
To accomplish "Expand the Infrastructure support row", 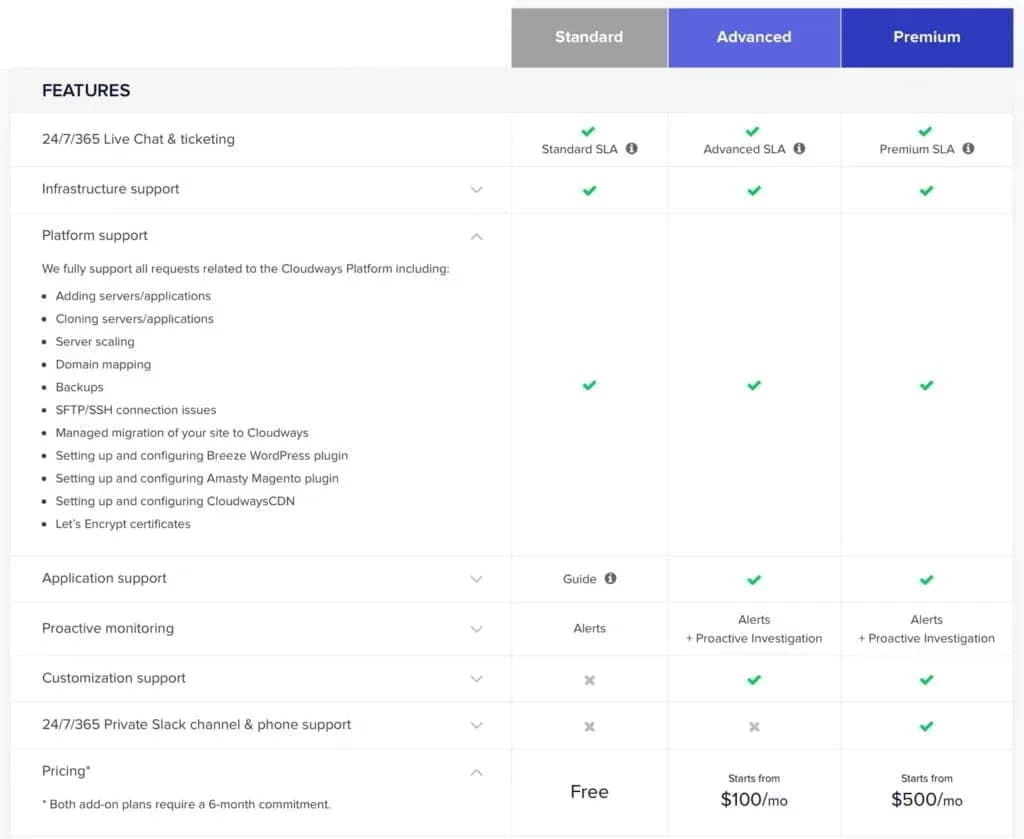I will pos(477,188).
